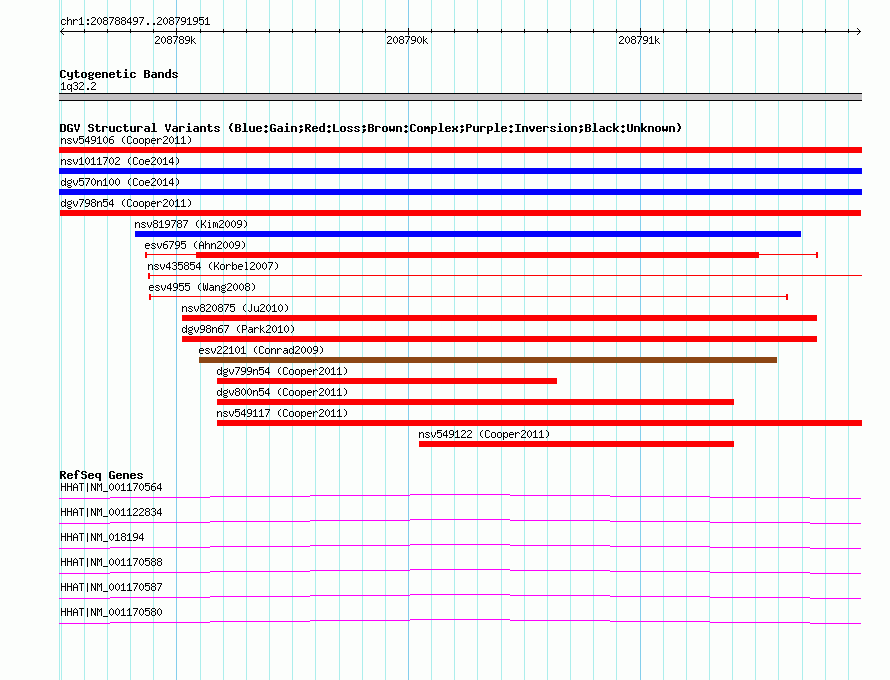The image size is (890, 680).
Task: Select the nsv549122 red bar
Action: [x=576, y=444]
